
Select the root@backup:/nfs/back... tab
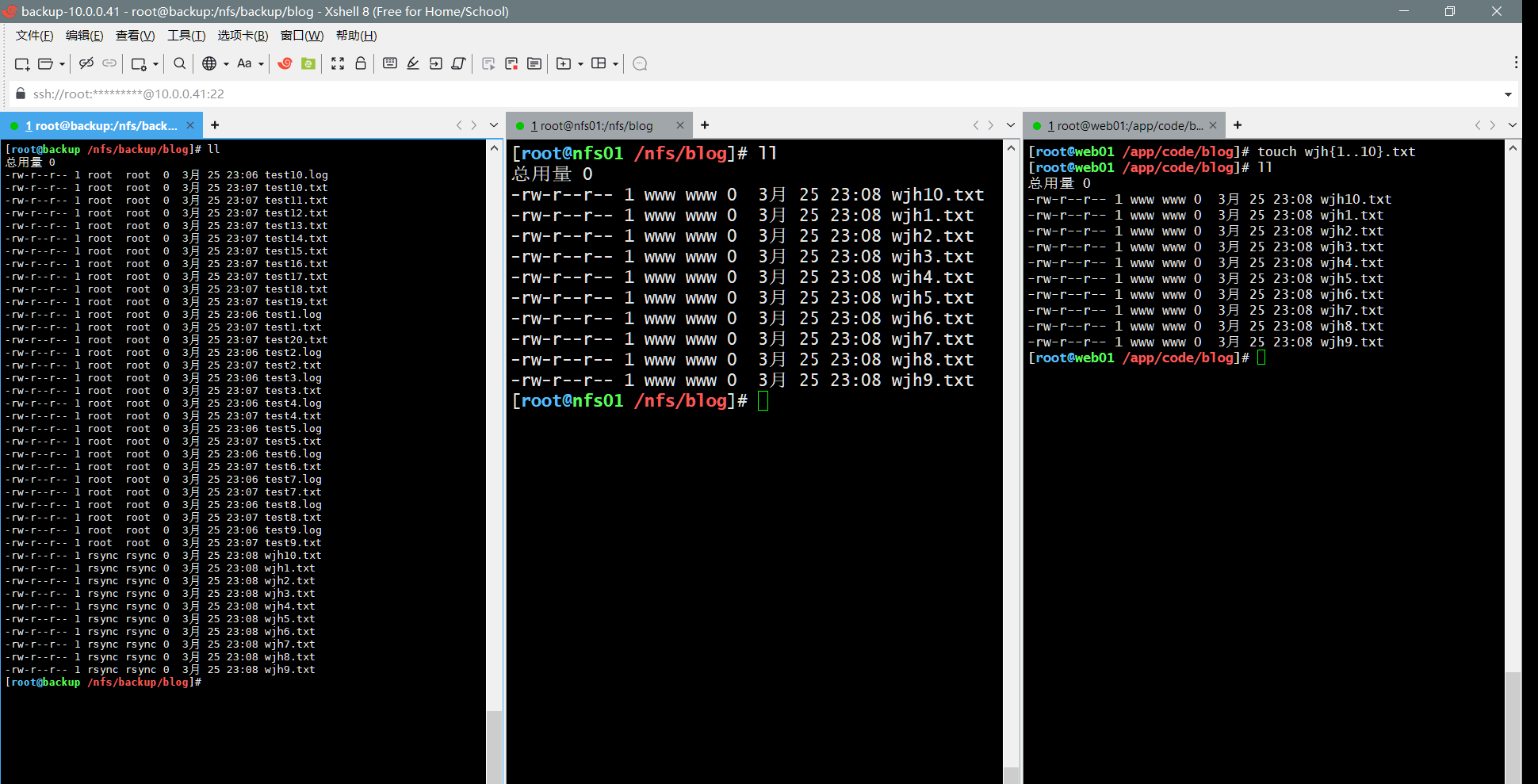click(x=101, y=125)
